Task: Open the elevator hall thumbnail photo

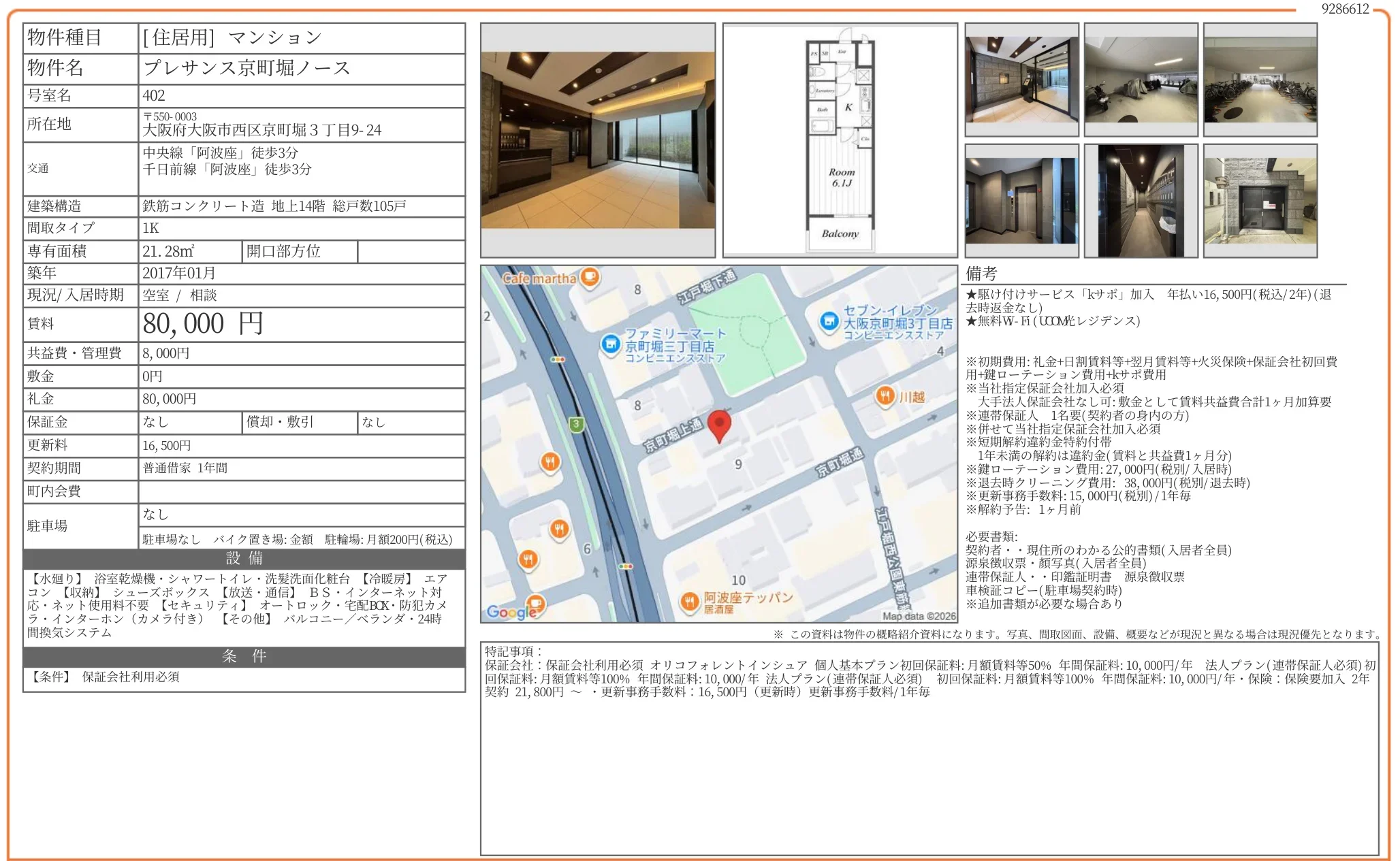Action: [x=1021, y=201]
